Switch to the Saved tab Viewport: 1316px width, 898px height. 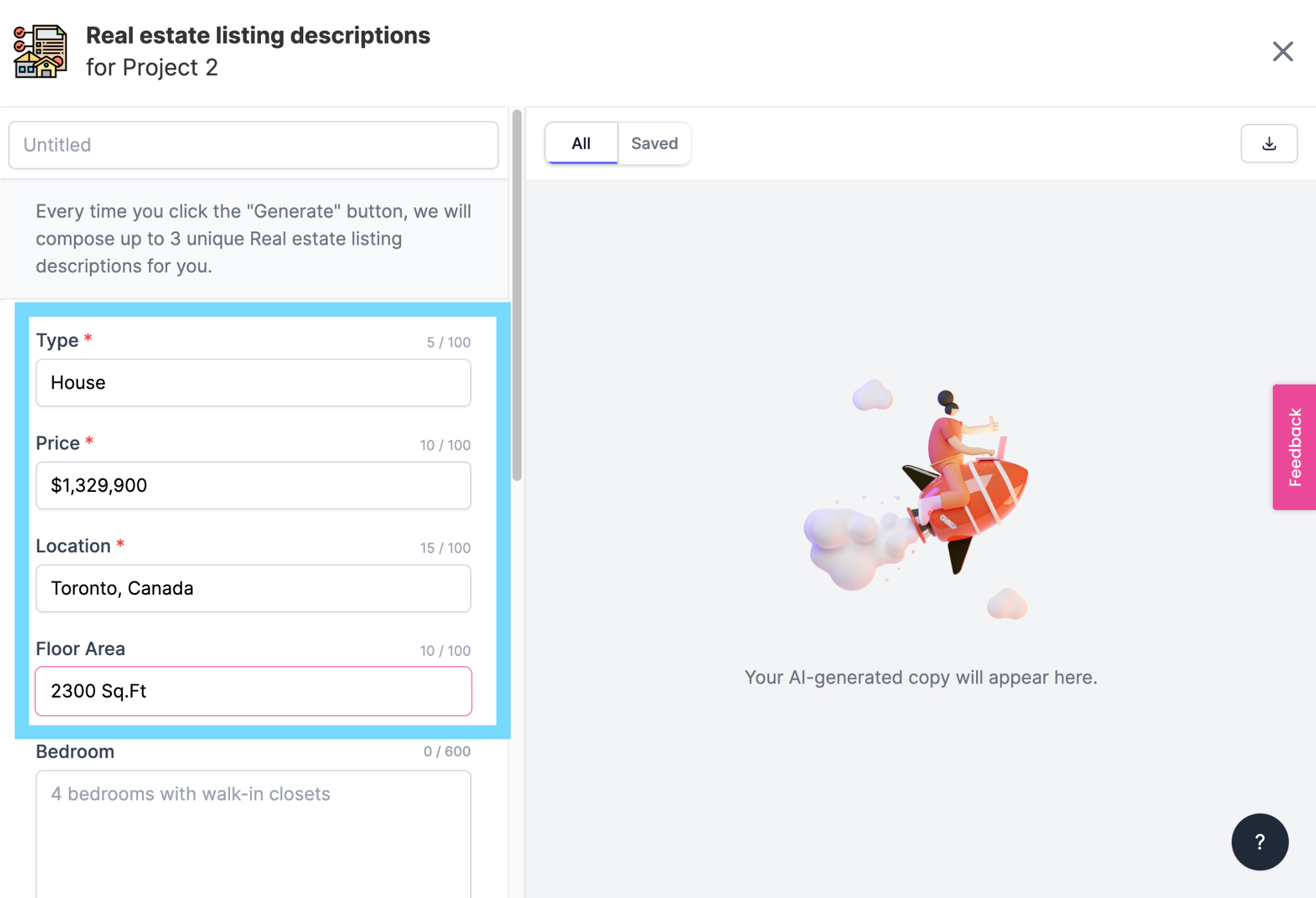(x=654, y=143)
